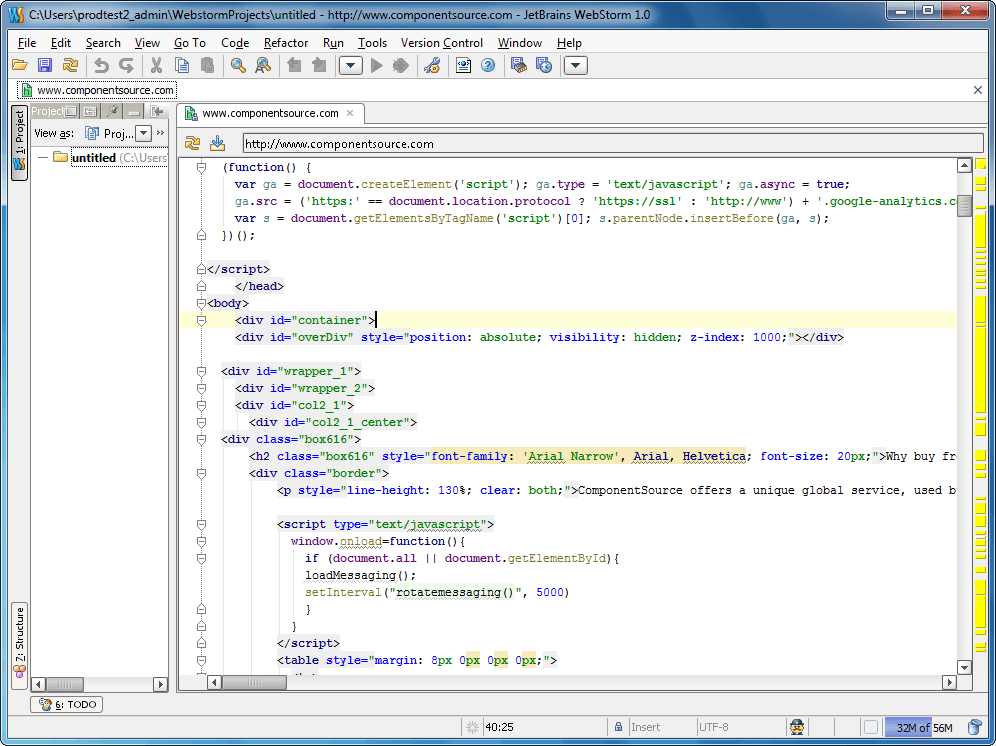Click the server with globe toolbar icon
The image size is (996, 746).
pos(544,65)
